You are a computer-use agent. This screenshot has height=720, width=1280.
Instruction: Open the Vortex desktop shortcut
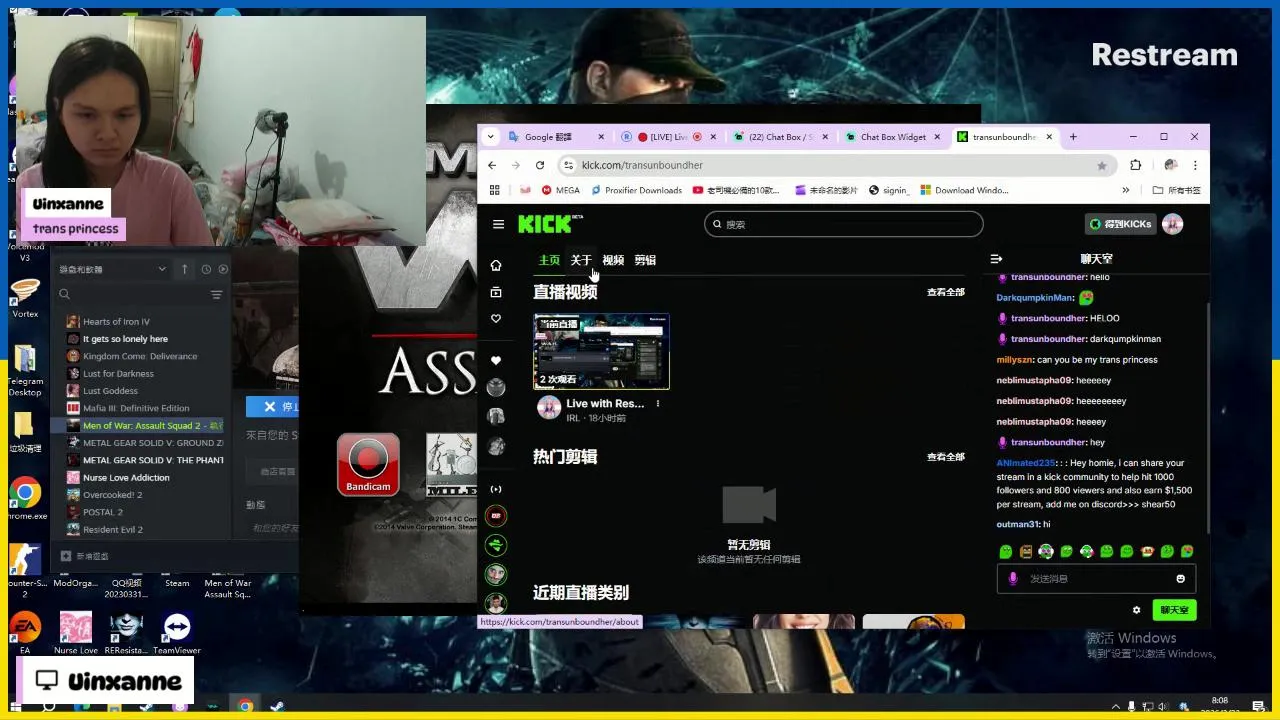click(25, 297)
